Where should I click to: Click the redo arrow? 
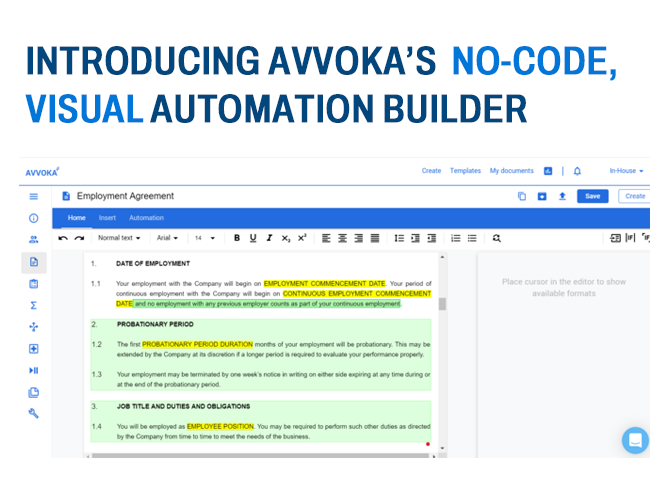(x=79, y=238)
